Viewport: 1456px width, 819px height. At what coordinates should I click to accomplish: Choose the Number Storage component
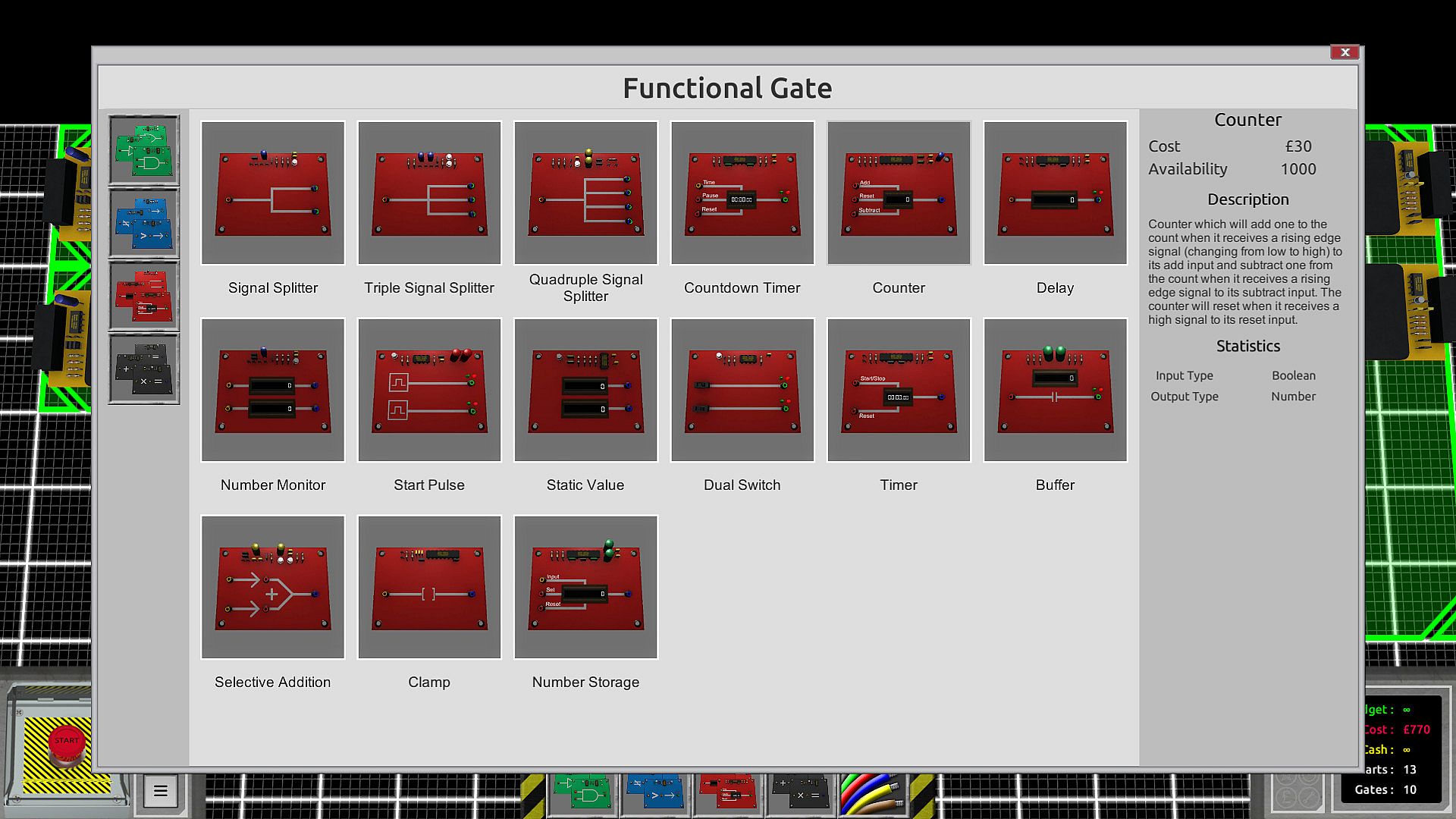pyautogui.click(x=585, y=588)
